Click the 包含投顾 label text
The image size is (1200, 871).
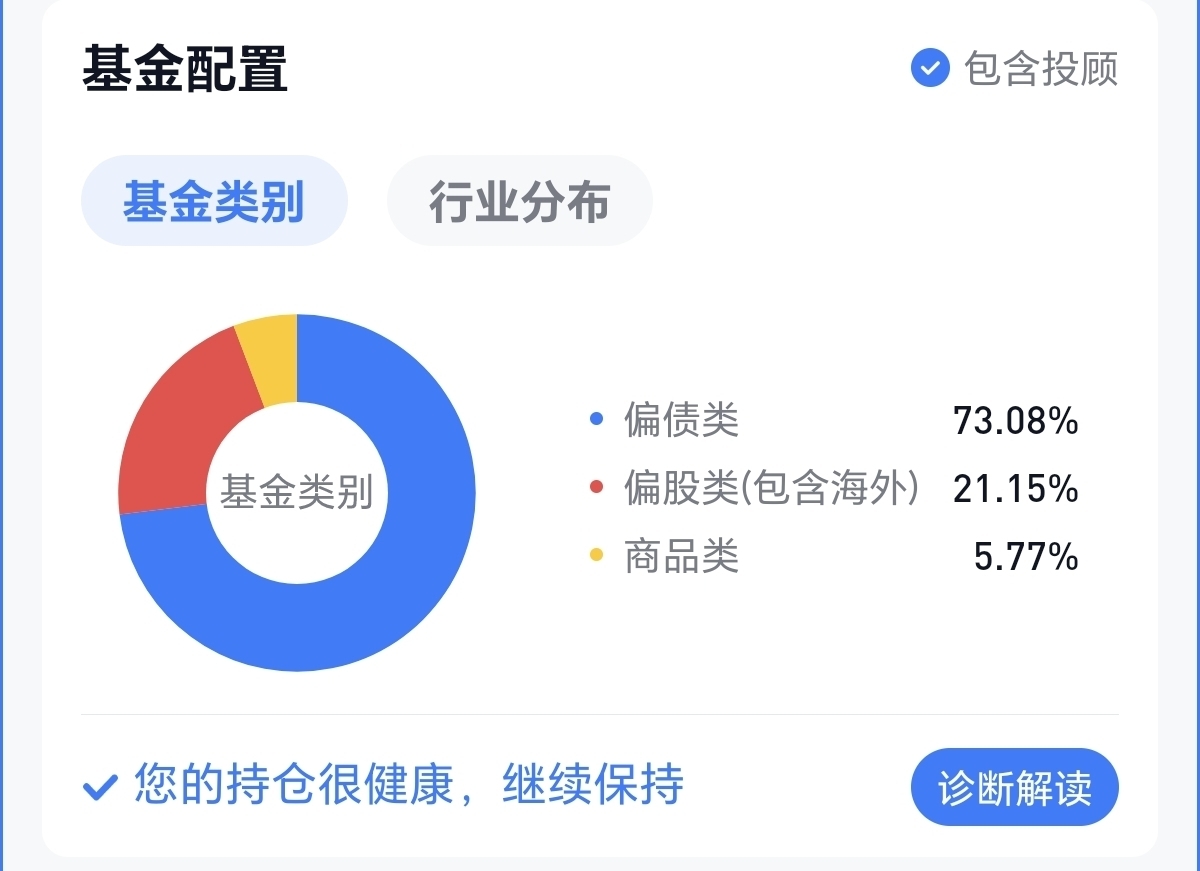(1041, 68)
